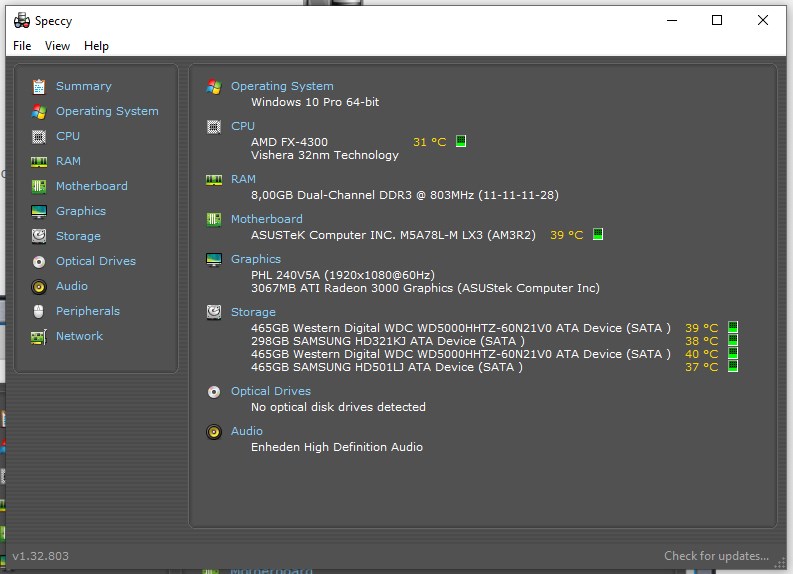Click the Graphics monitor icon in sidebar
Viewport: 793px width, 574px height.
[x=39, y=211]
